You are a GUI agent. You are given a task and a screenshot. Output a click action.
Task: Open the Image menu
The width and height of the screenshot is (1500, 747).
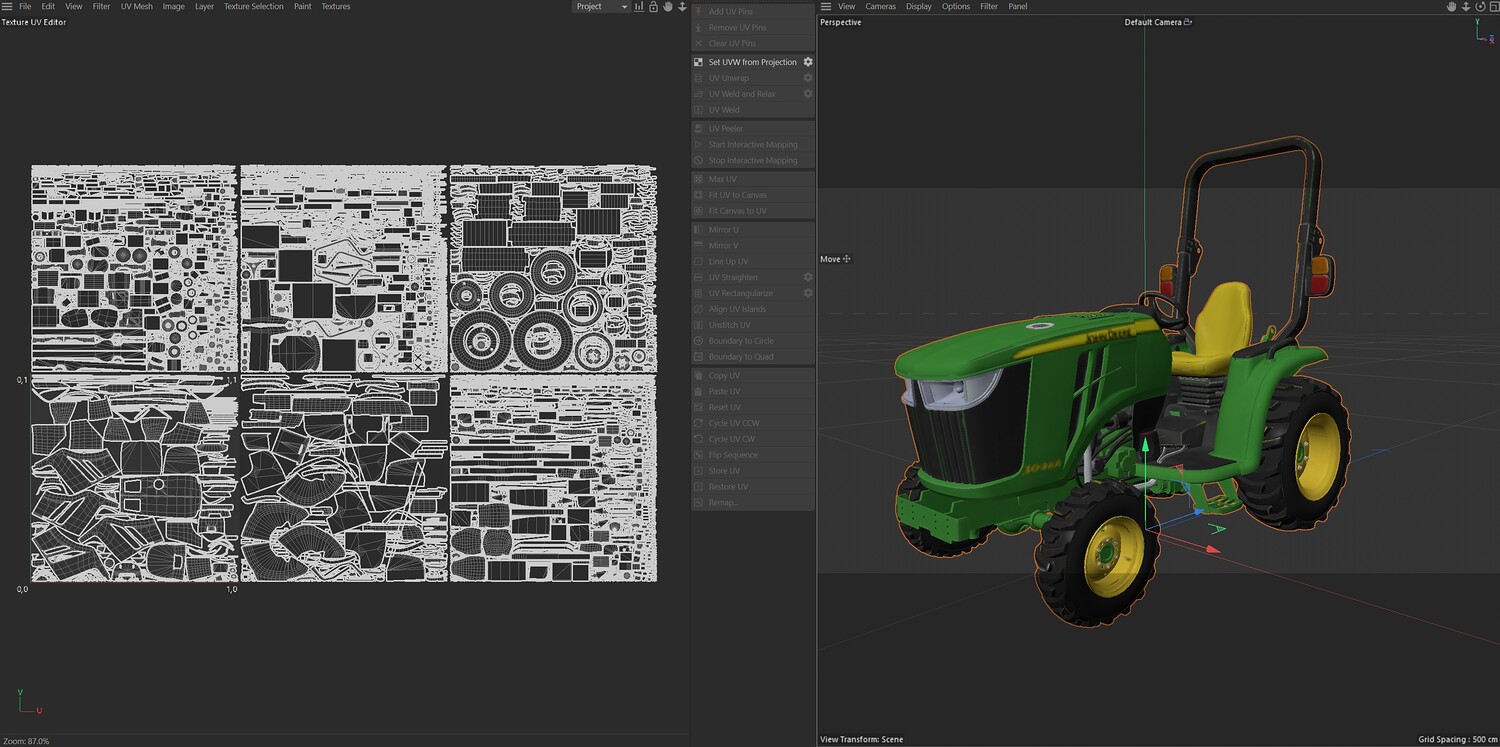coord(174,6)
